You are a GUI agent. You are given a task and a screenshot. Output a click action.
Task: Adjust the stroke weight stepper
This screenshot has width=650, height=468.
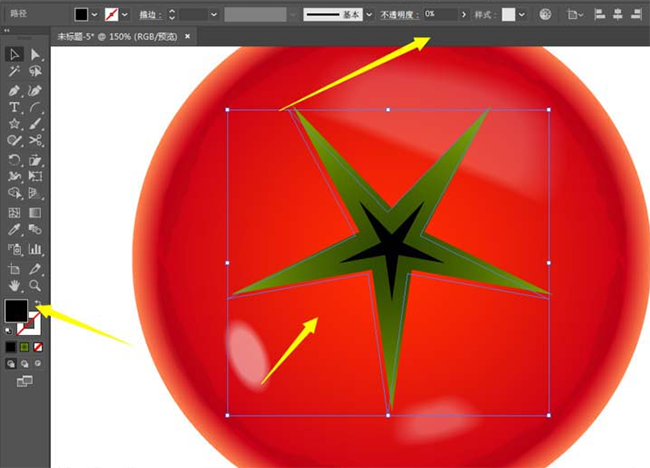[x=172, y=15]
